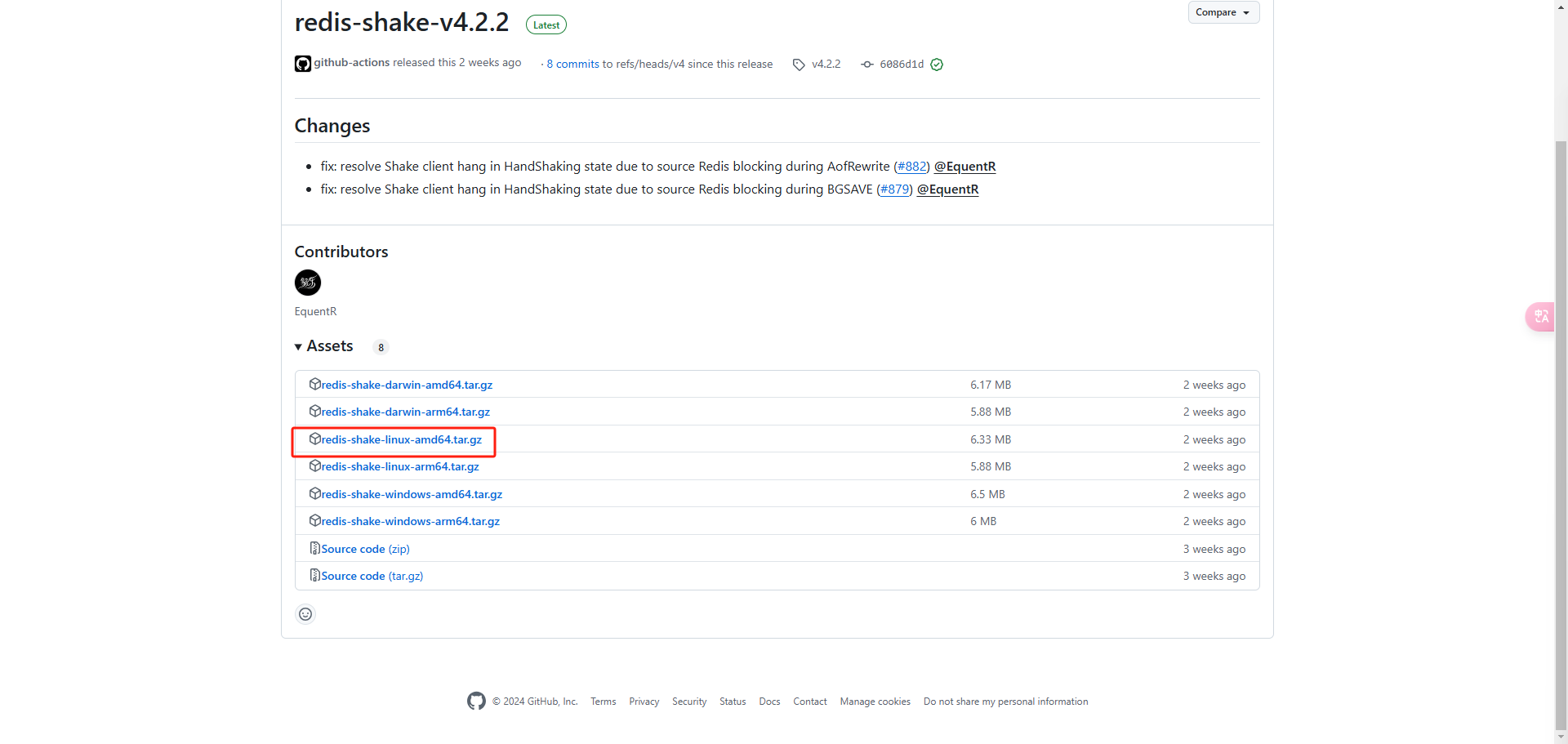Open @EquentR profile on BGSAVE fix line

tap(948, 189)
